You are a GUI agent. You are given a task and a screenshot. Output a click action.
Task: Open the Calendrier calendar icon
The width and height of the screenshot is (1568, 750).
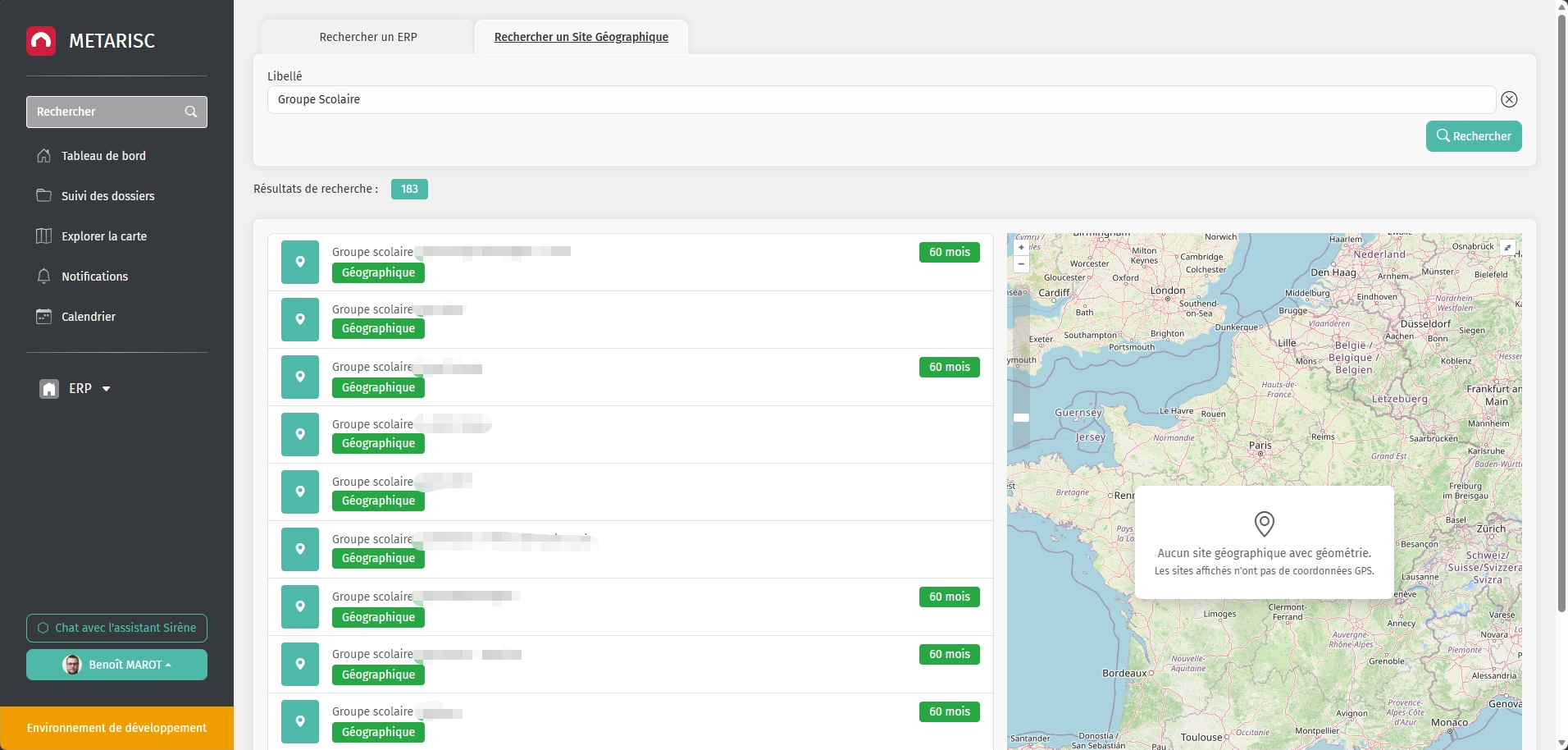[44, 316]
